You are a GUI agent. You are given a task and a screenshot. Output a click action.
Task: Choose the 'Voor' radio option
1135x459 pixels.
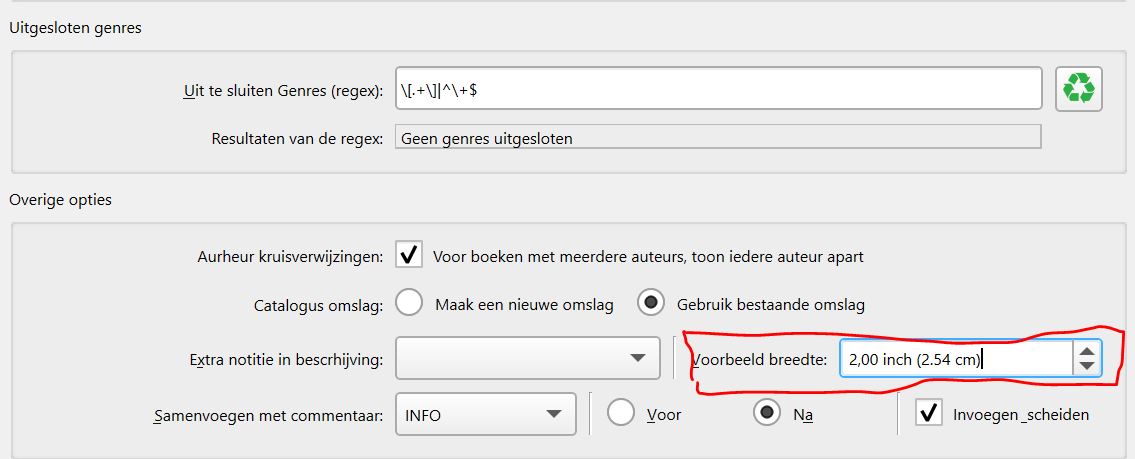[x=621, y=414]
